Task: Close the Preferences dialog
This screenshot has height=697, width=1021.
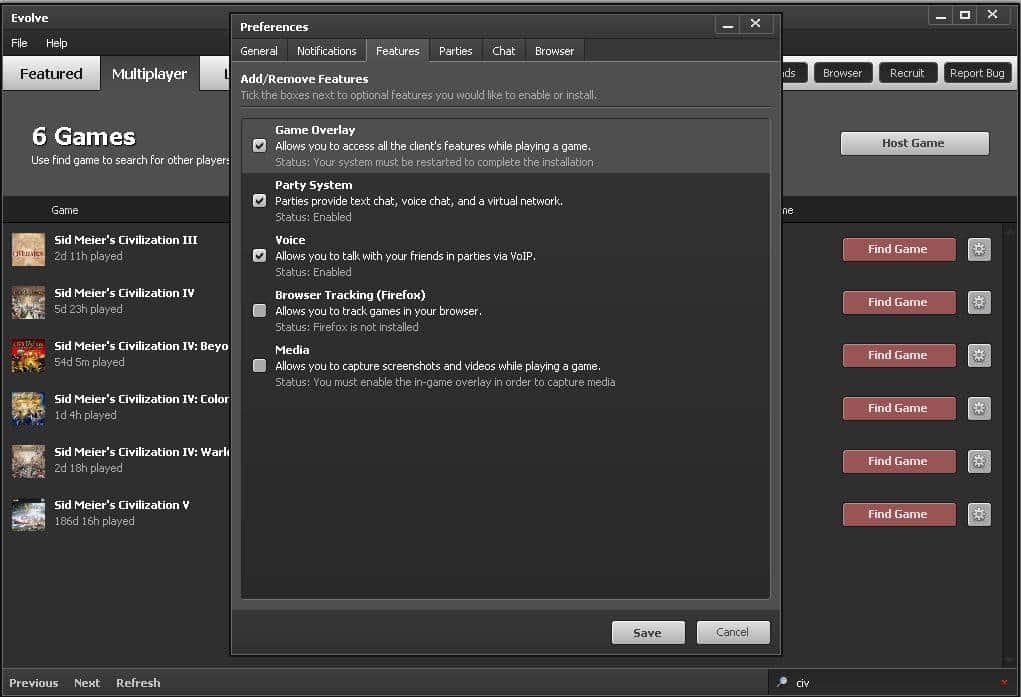Action: coord(755,24)
